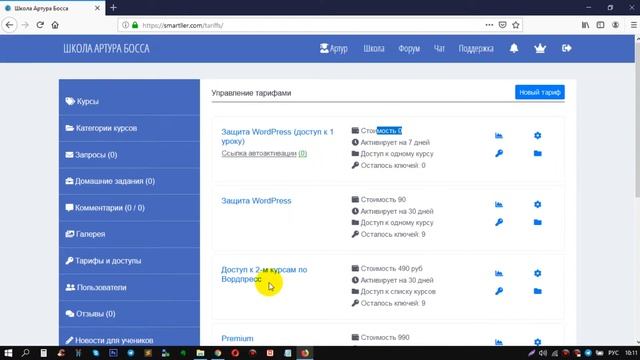Click the РУС language indicator in tray
This screenshot has height=360, width=640.
coord(613,353)
